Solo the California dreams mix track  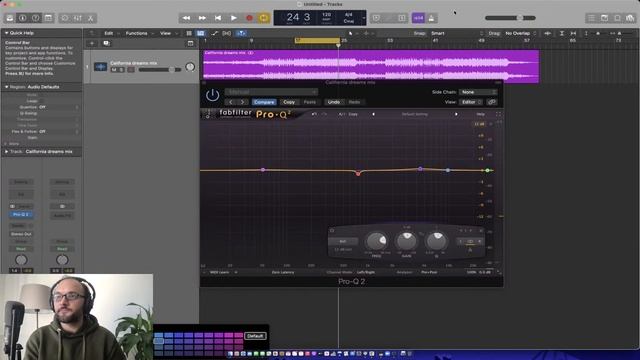(x=122, y=70)
